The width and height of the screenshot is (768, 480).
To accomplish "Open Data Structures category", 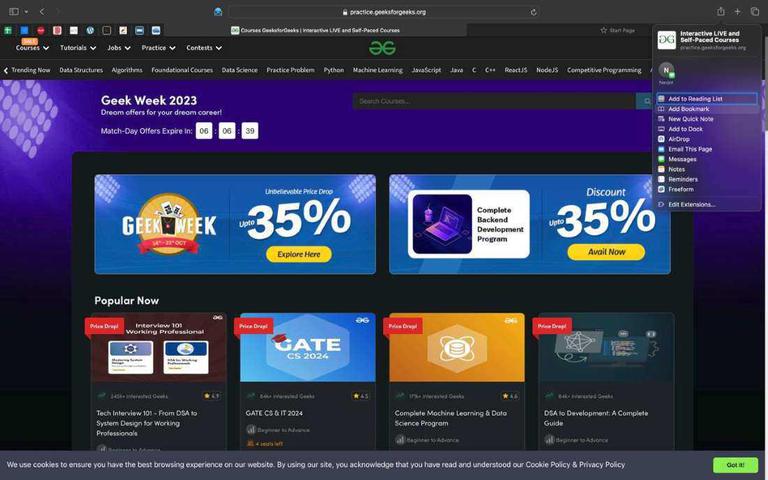I will [81, 70].
